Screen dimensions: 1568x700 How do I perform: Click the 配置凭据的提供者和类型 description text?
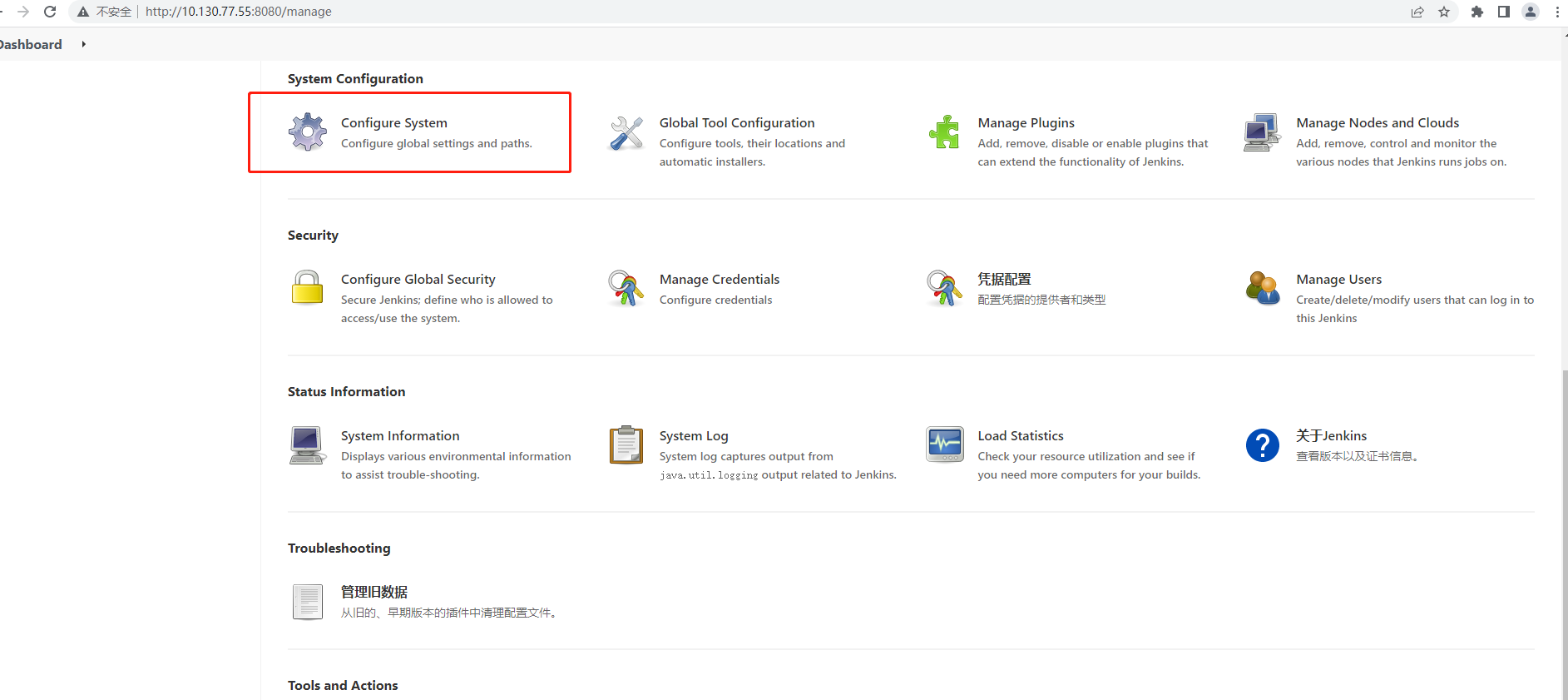[1041, 300]
